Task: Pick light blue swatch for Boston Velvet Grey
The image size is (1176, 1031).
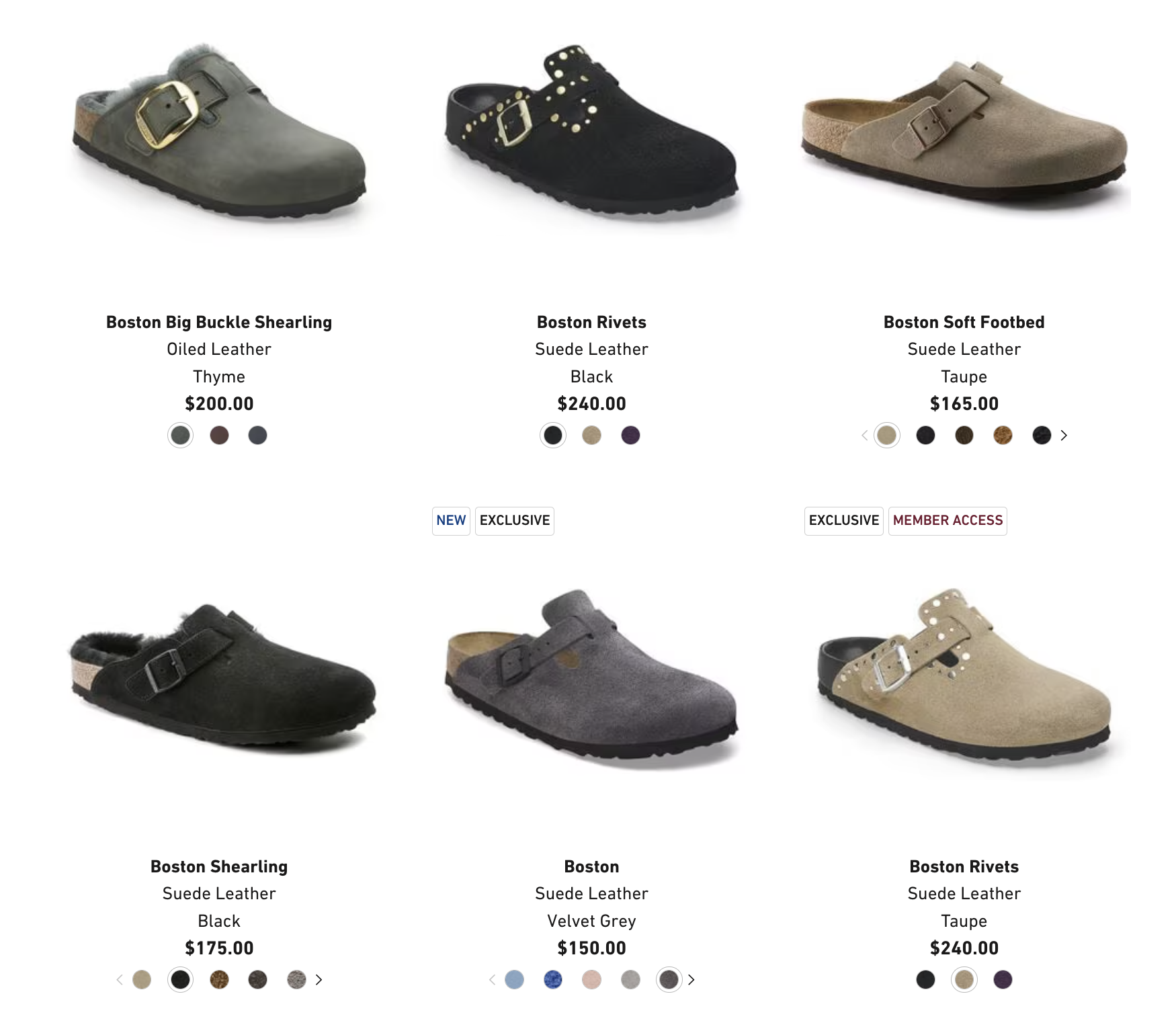Action: [514, 980]
